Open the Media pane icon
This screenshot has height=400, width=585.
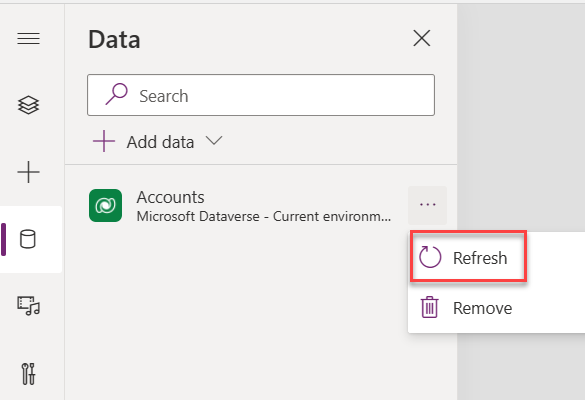tap(28, 306)
